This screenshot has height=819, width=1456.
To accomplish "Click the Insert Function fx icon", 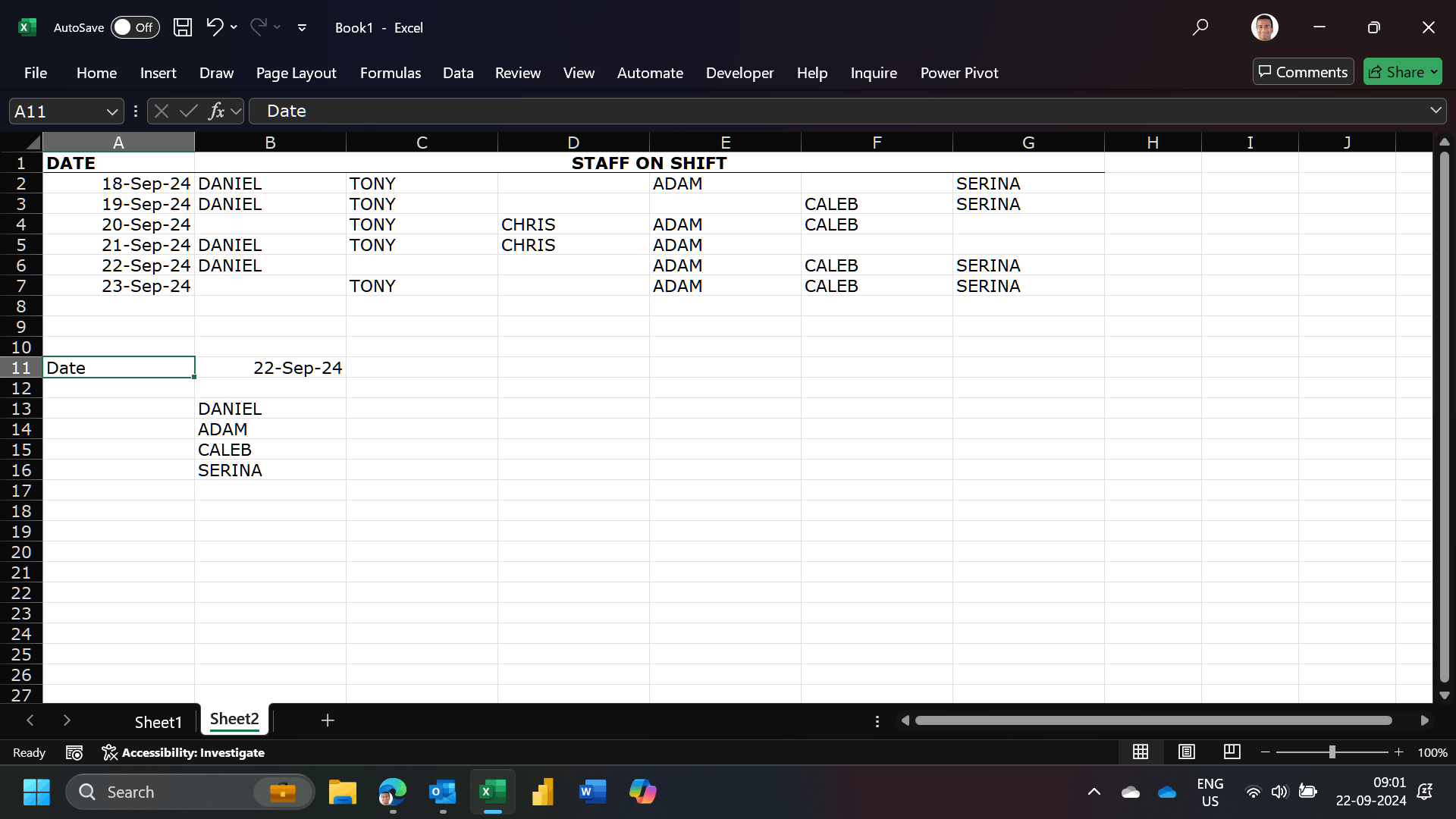I will 216,111.
